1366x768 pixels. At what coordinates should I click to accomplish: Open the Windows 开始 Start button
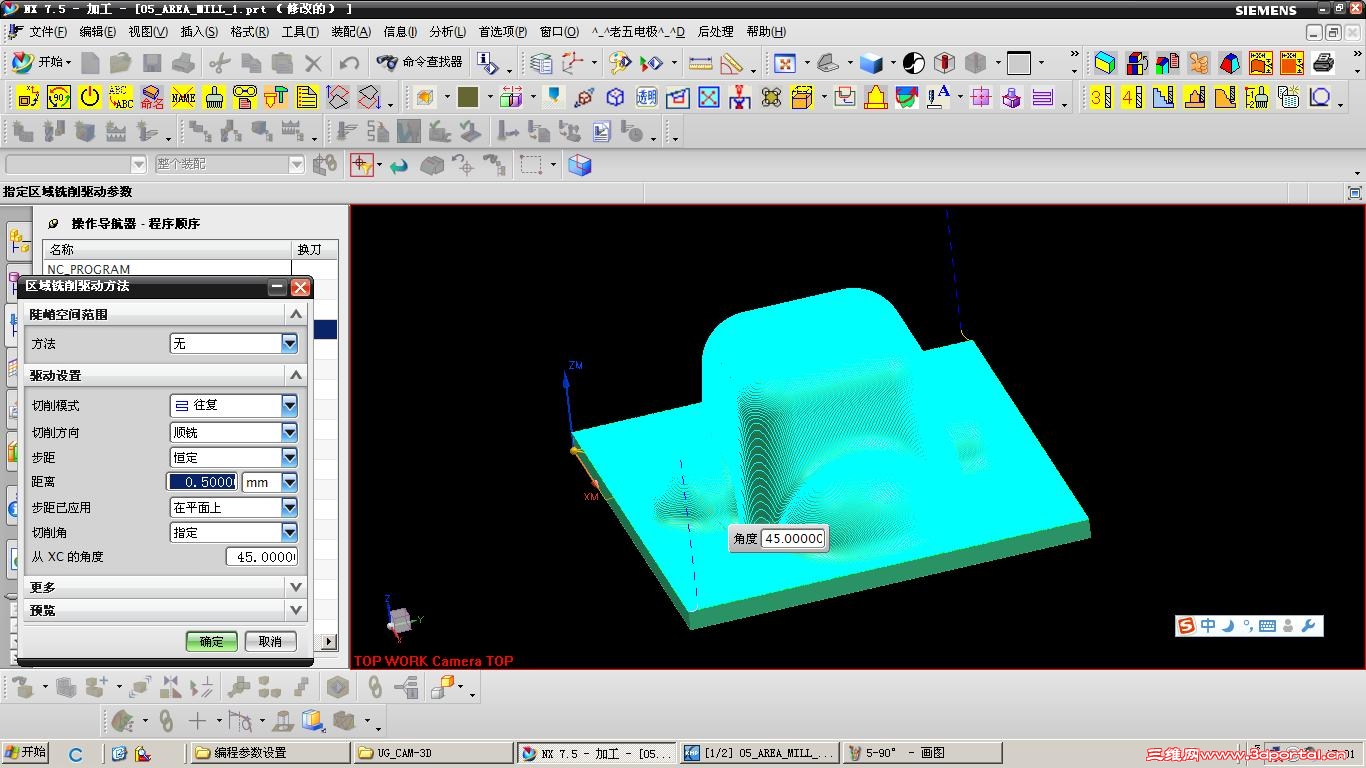pyautogui.click(x=26, y=753)
